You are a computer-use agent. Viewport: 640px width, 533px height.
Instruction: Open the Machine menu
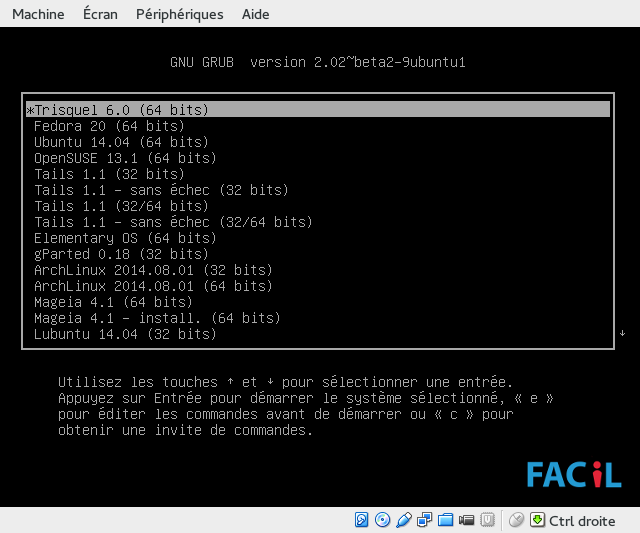(x=38, y=14)
